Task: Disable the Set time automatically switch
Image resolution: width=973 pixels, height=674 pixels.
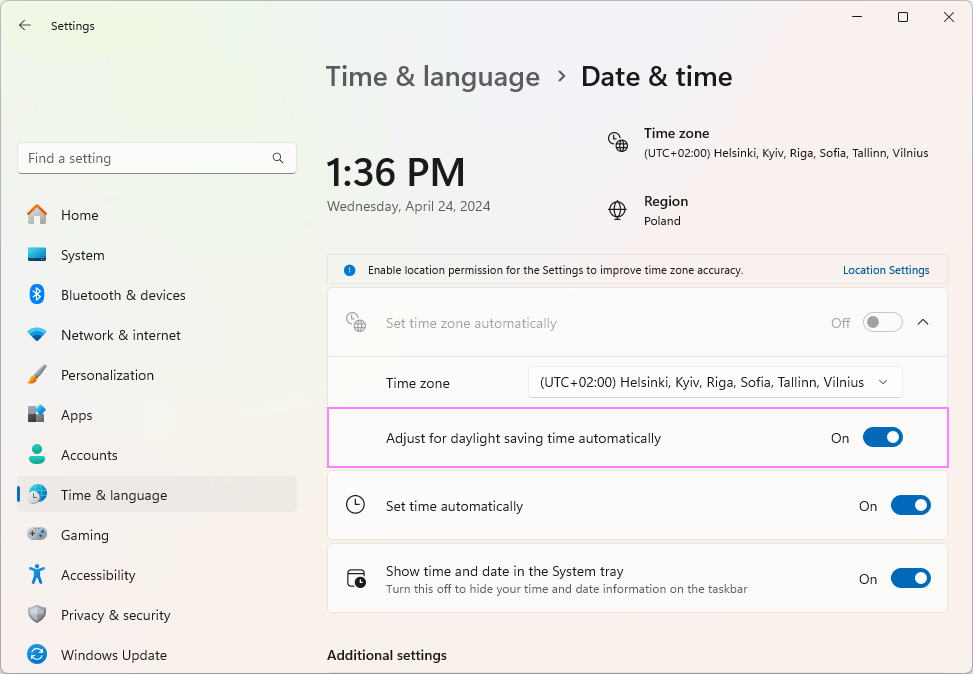Action: point(910,506)
